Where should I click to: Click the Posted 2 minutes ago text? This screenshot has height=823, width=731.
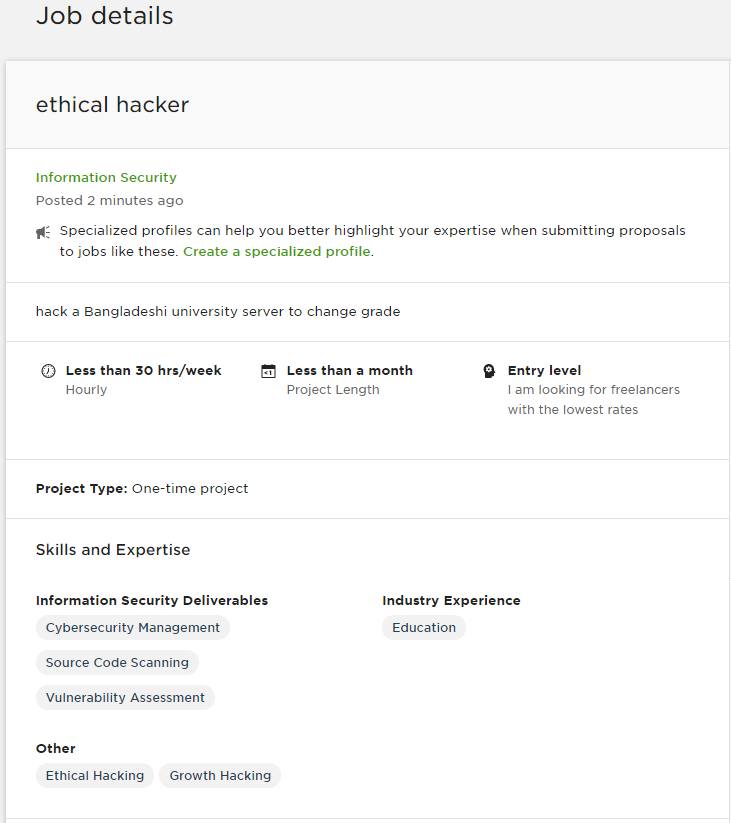109,200
